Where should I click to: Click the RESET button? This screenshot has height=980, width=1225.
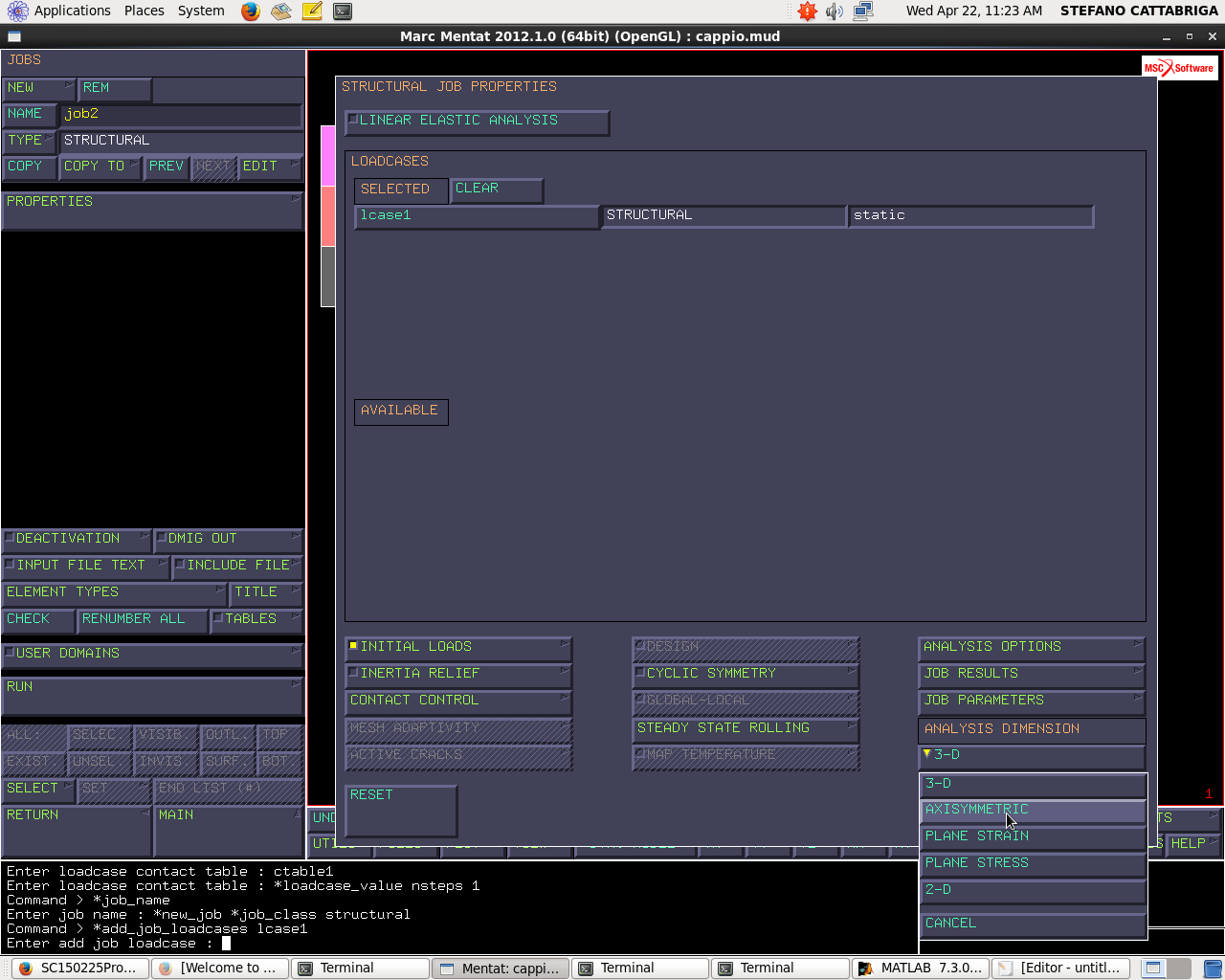[x=401, y=810]
